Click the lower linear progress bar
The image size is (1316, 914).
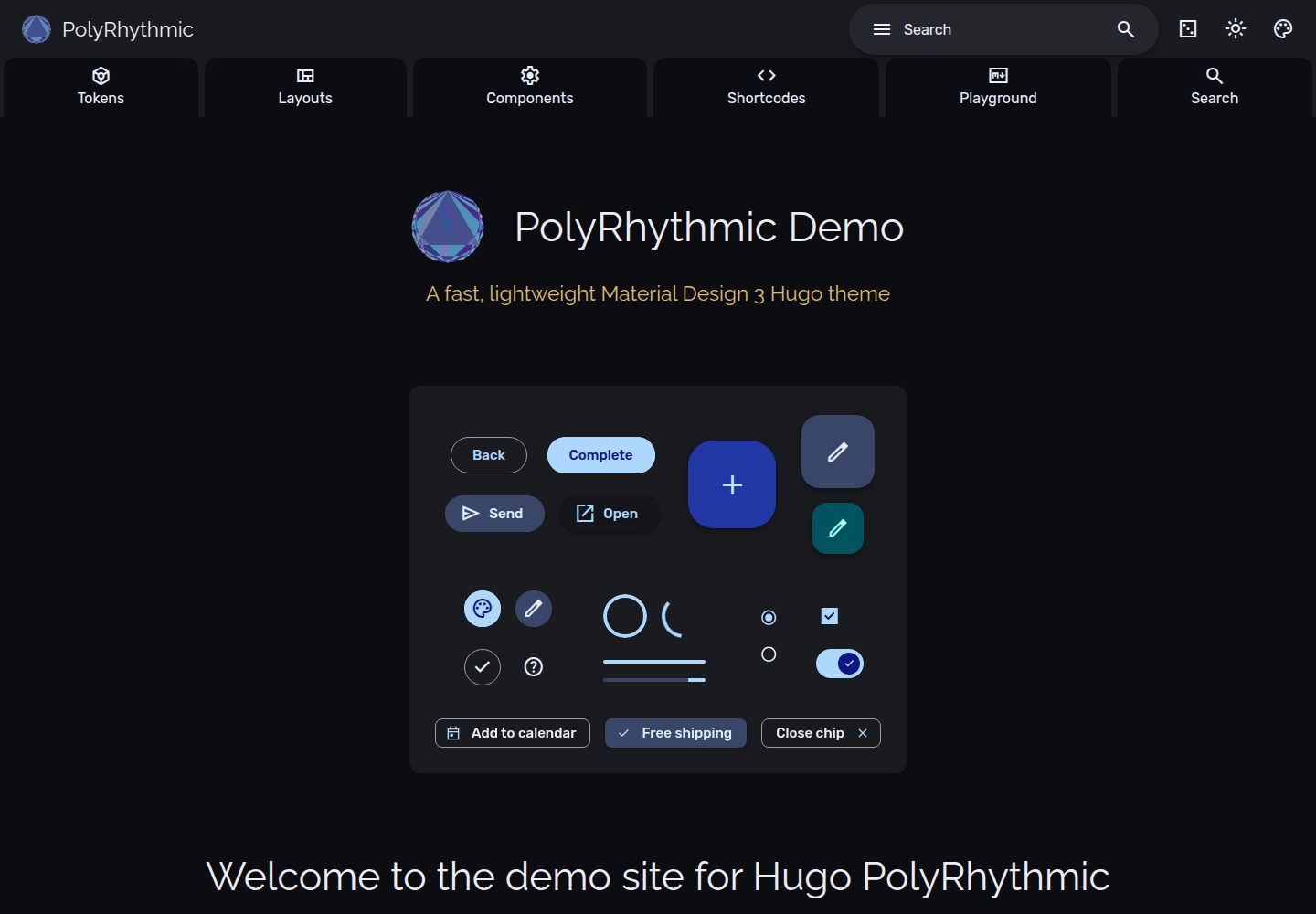(654, 680)
